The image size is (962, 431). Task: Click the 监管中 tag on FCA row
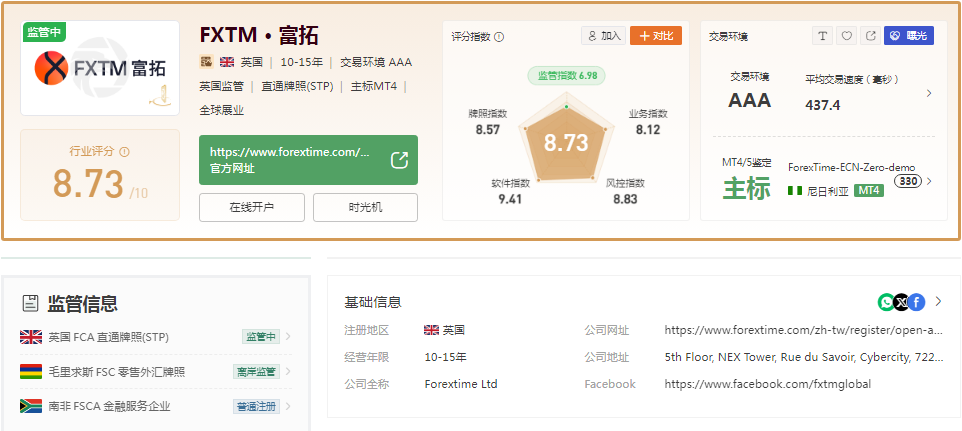coord(261,337)
